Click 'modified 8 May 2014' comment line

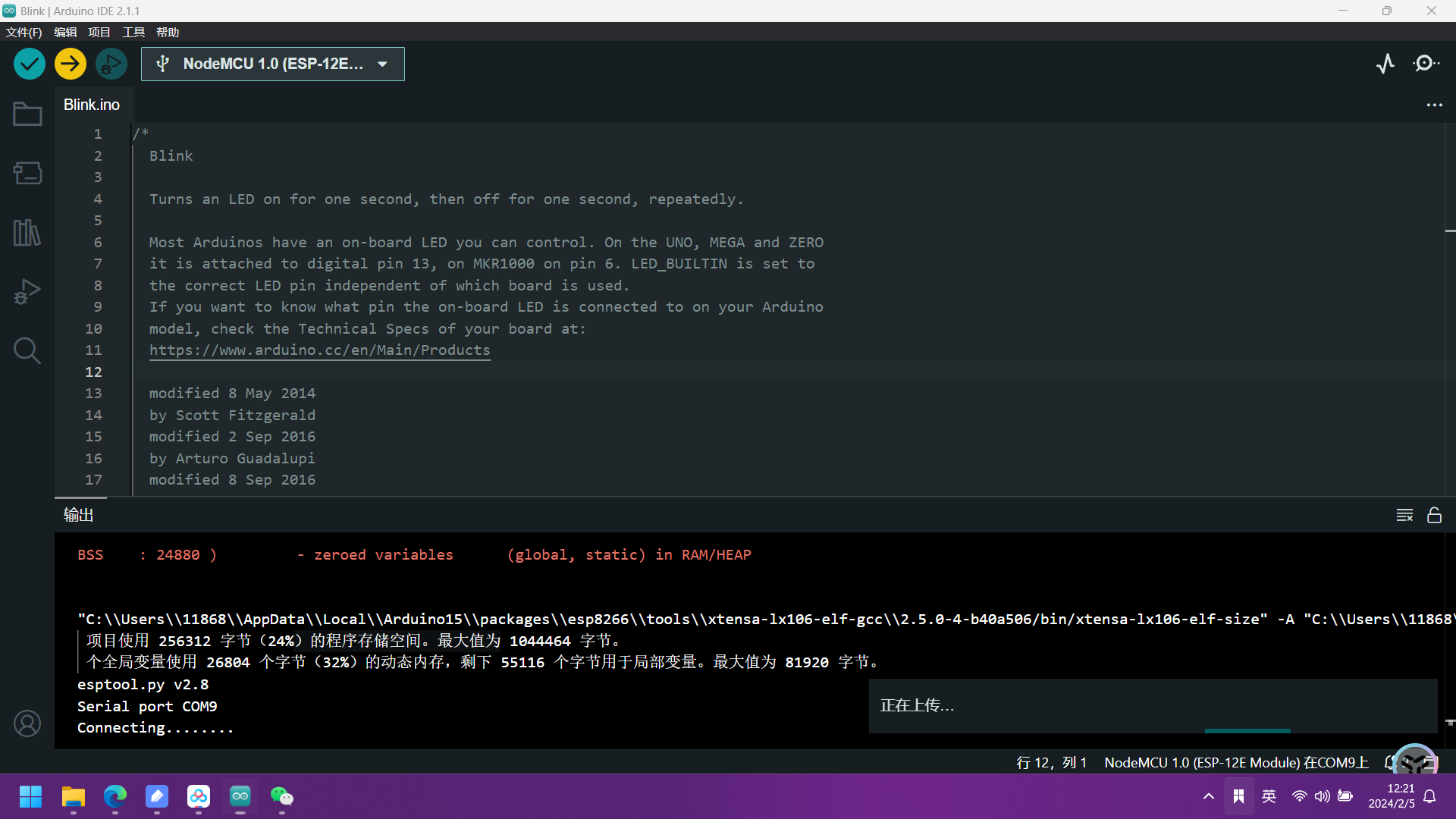[232, 393]
